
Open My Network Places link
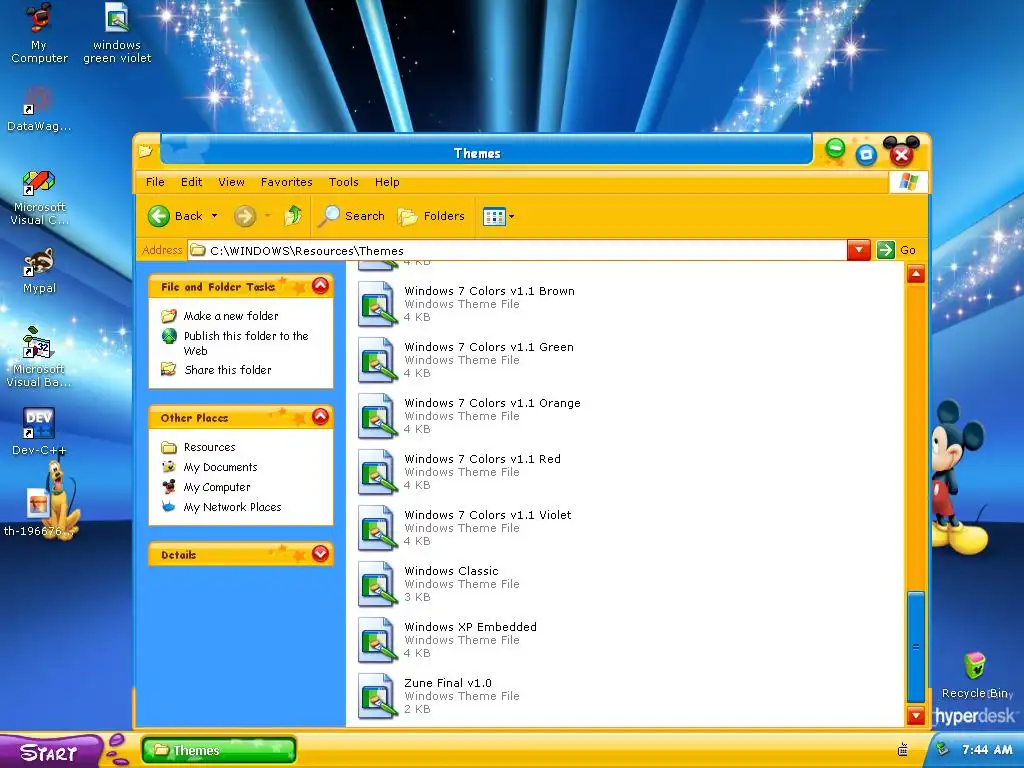tap(232, 507)
